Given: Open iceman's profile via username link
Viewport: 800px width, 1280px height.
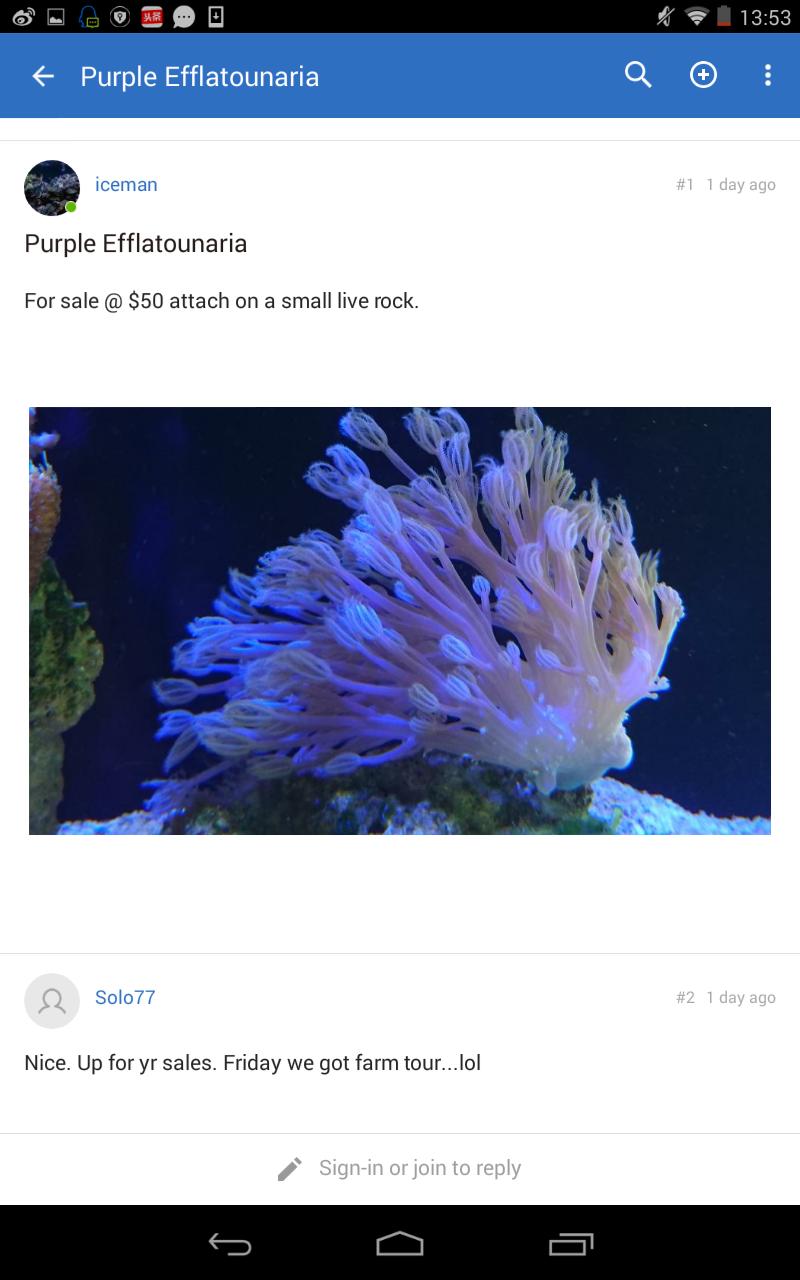Looking at the screenshot, I should click(126, 184).
